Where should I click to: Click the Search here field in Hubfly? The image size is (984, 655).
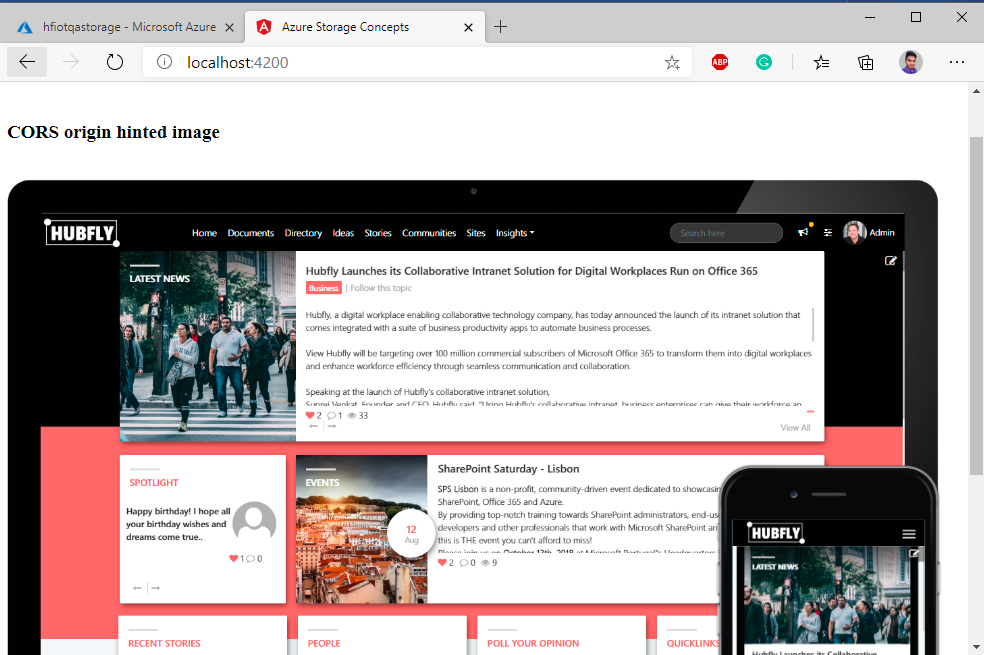pos(726,233)
